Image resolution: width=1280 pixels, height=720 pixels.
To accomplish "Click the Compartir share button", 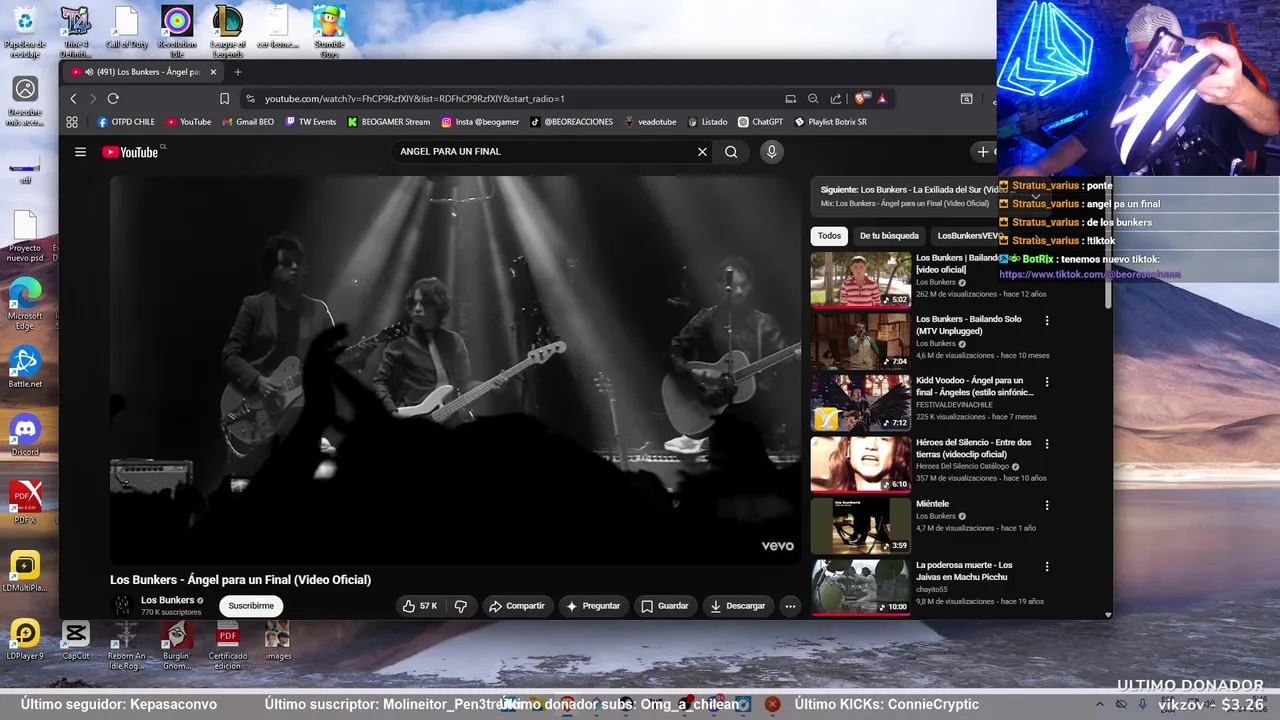I will pyautogui.click(x=516, y=606).
